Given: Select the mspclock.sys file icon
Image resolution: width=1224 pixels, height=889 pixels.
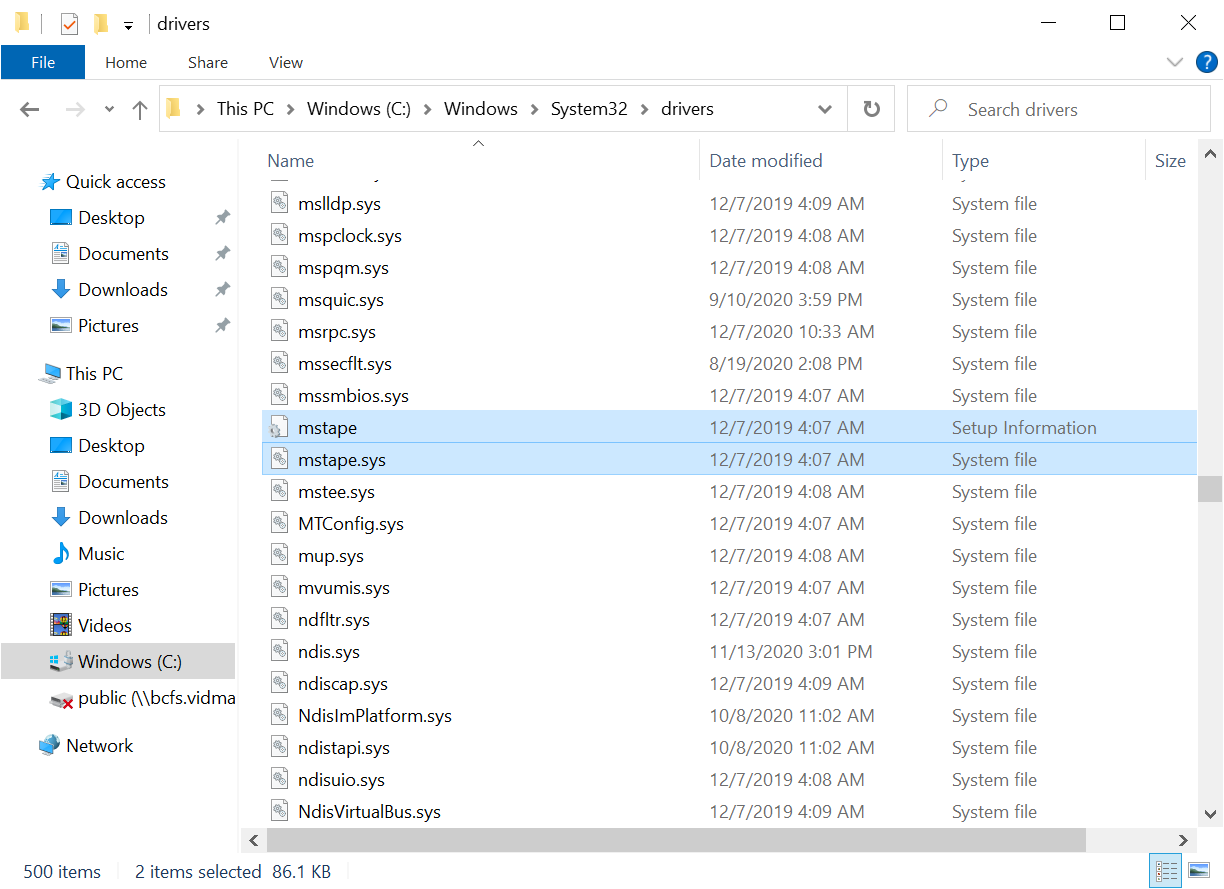Looking at the screenshot, I should (279, 236).
